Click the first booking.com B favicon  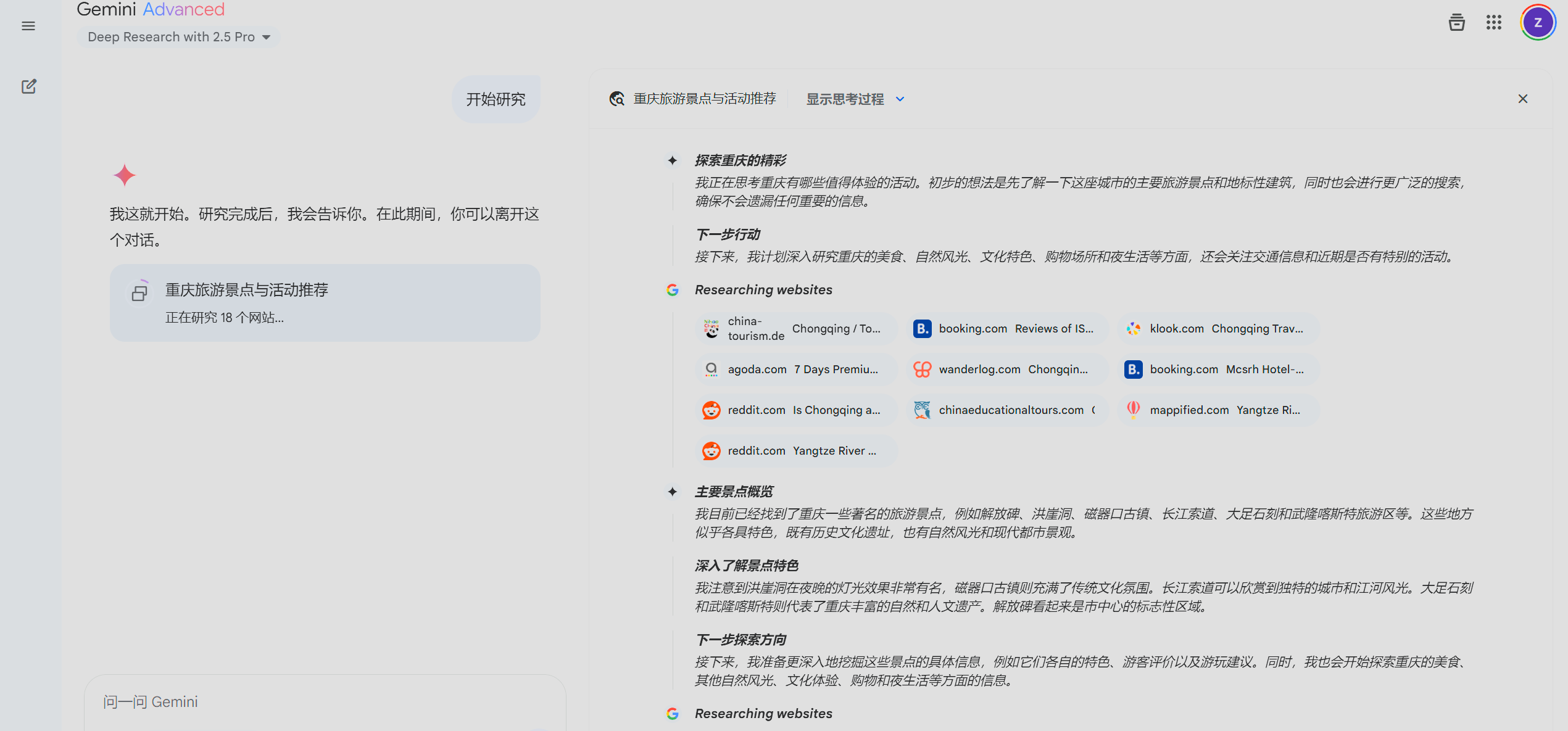tap(923, 329)
